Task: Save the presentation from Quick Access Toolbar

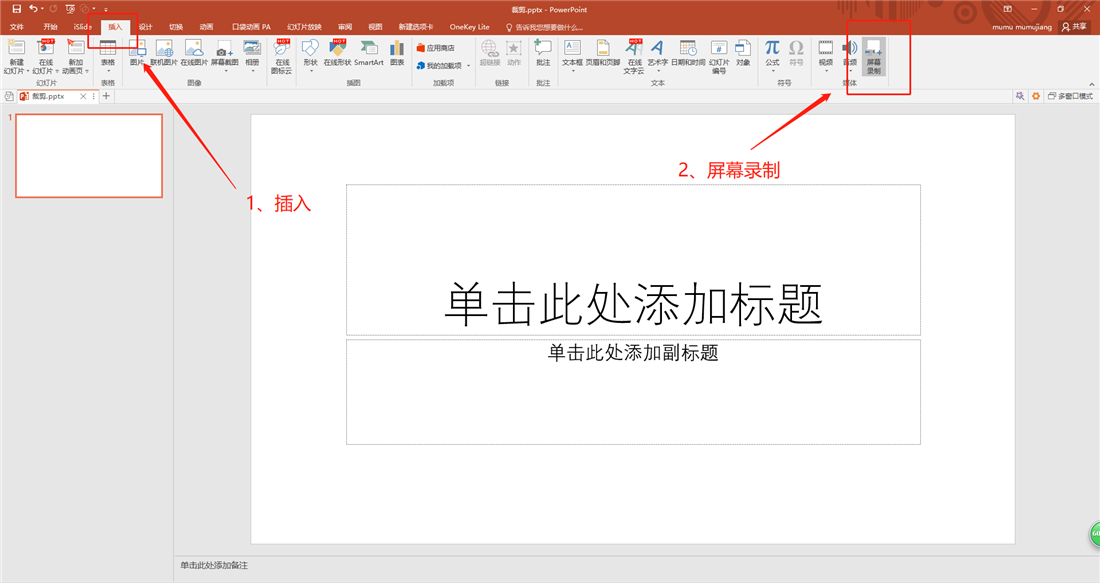Action: tap(18, 8)
